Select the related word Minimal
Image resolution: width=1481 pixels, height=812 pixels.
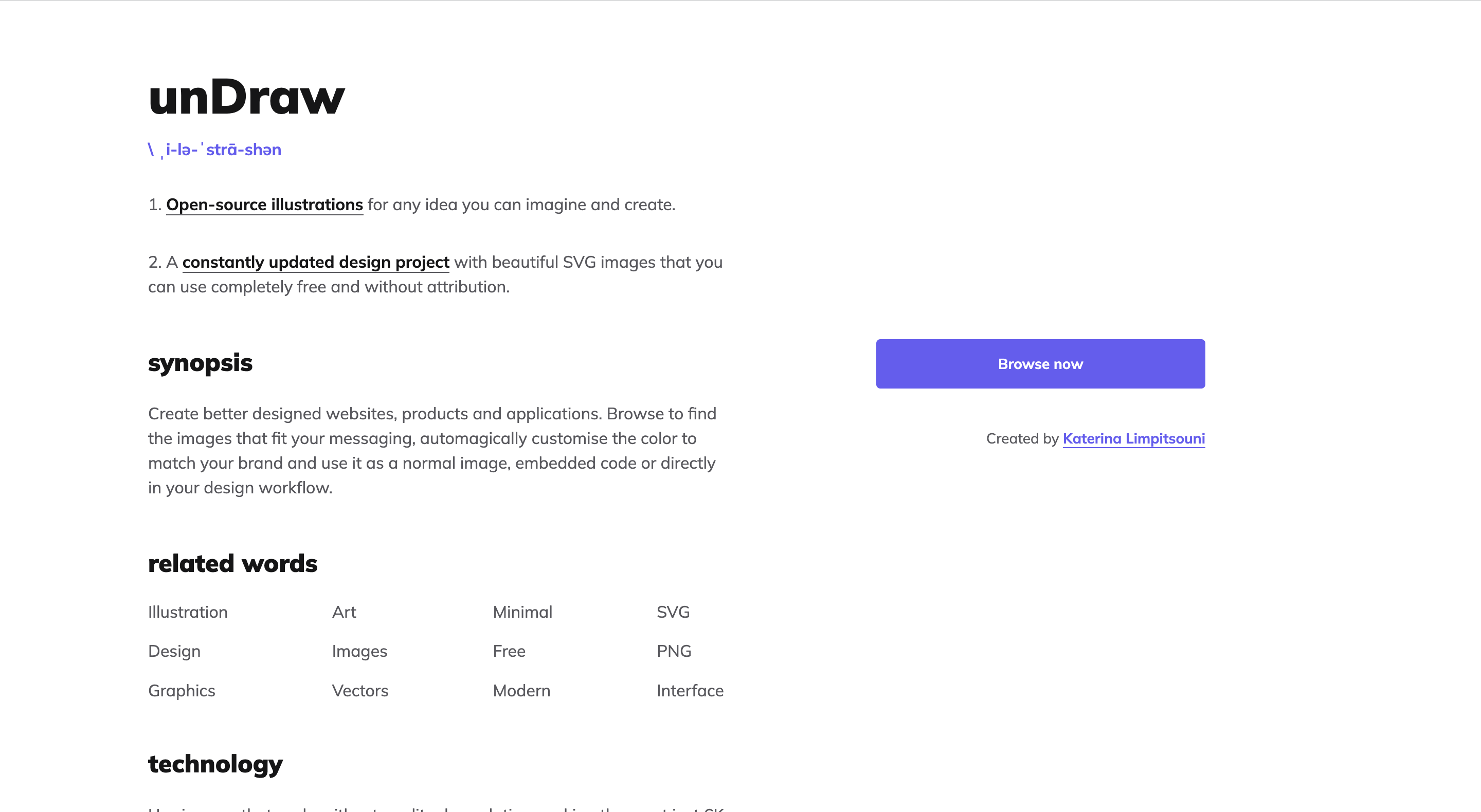(x=522, y=612)
